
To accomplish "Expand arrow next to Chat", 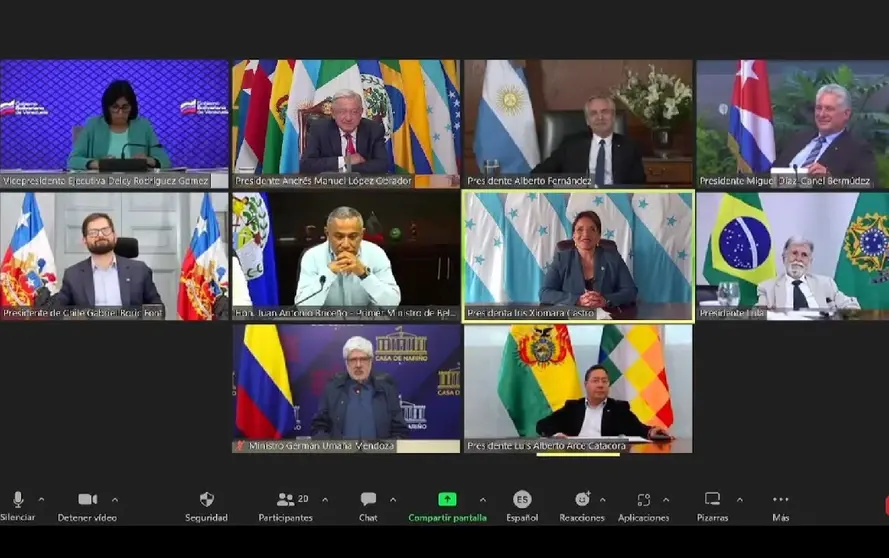I will 393,500.
